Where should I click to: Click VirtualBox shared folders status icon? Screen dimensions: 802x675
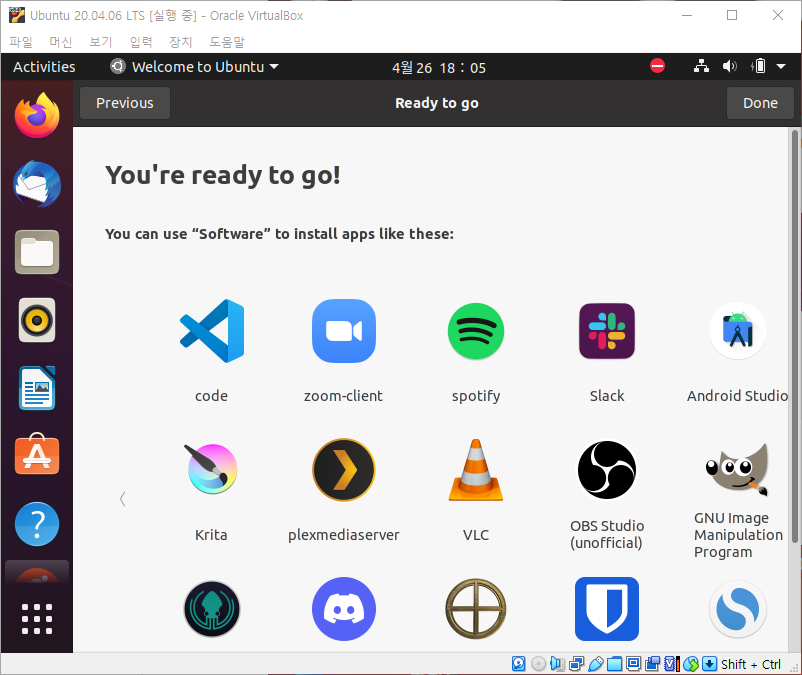coord(614,664)
